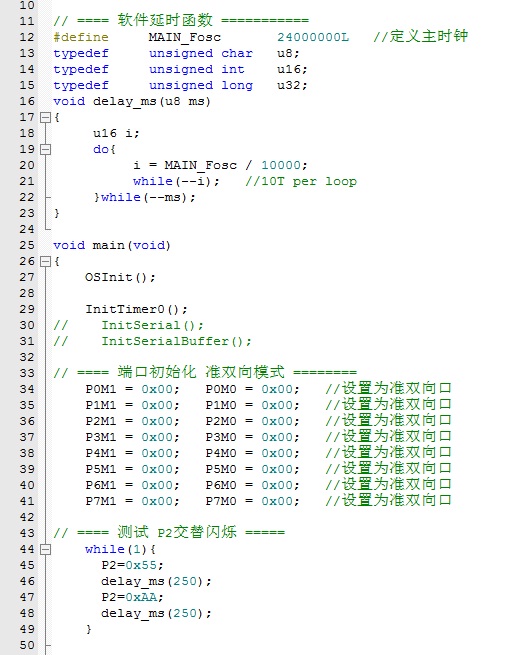This screenshot has width=515, height=655.
Task: Click P1M0 on line 35
Action: [221, 405]
